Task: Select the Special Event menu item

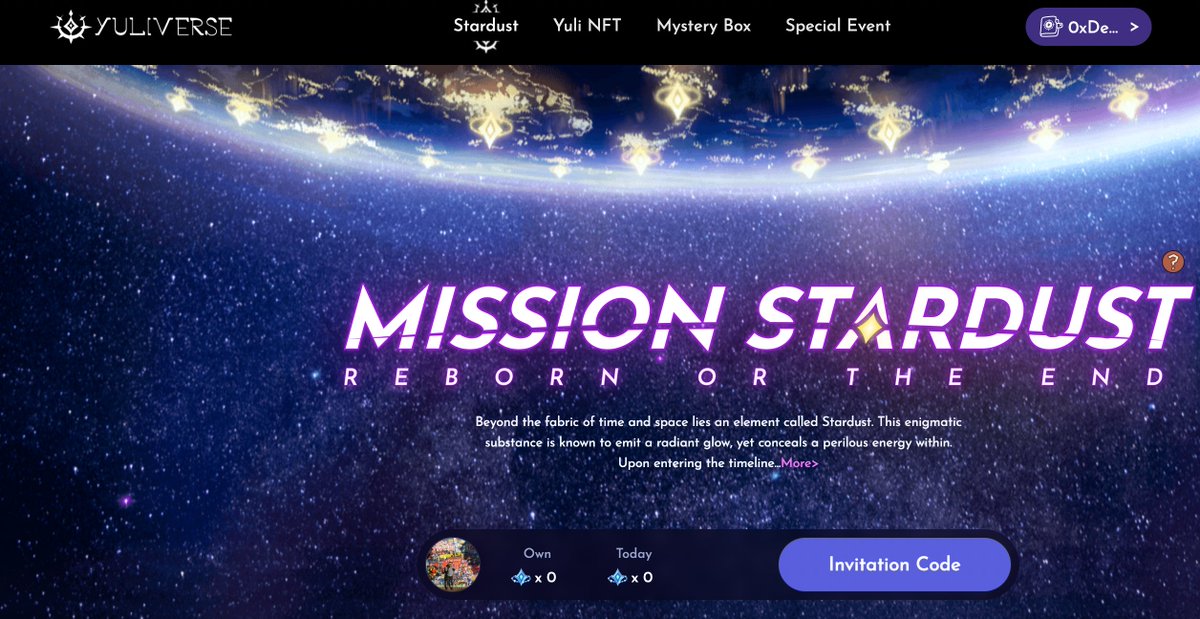Action: pyautogui.click(x=838, y=25)
